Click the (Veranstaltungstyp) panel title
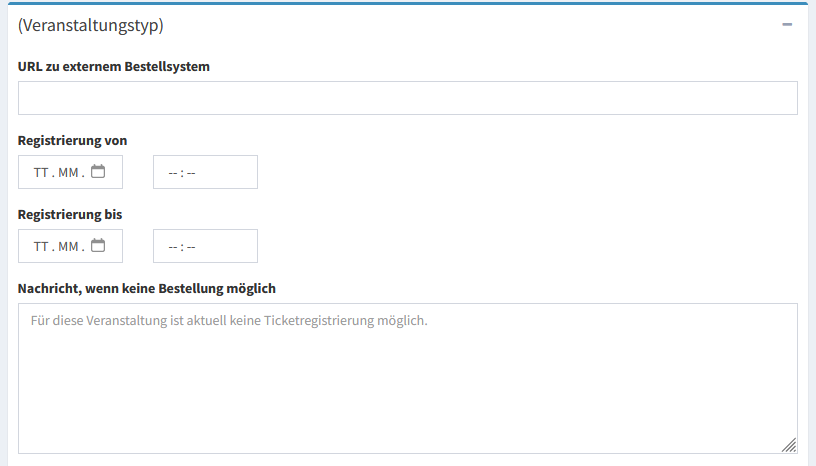The height and width of the screenshot is (466, 816). click(x=91, y=25)
